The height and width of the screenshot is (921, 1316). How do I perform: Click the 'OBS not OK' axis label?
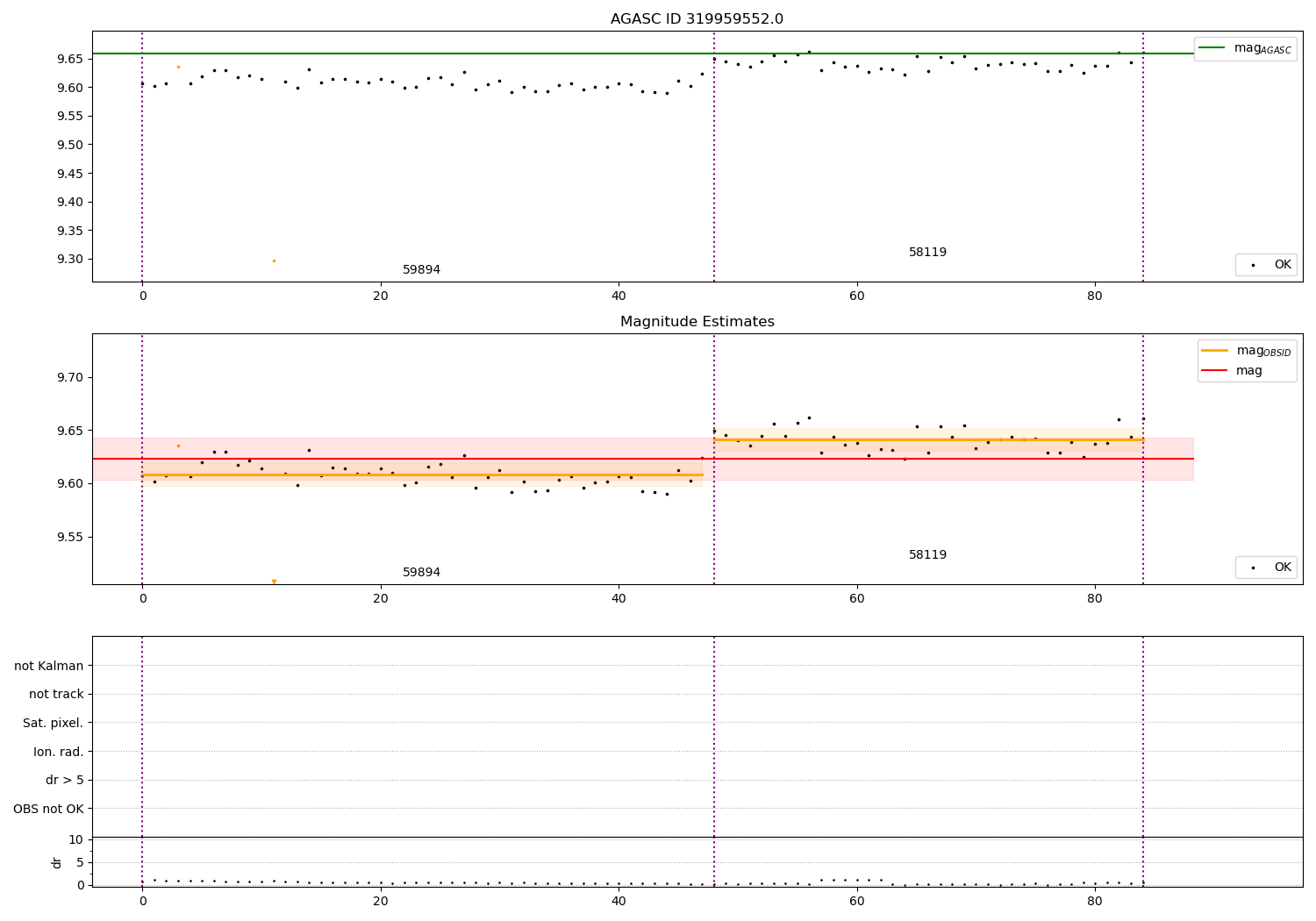tap(48, 809)
